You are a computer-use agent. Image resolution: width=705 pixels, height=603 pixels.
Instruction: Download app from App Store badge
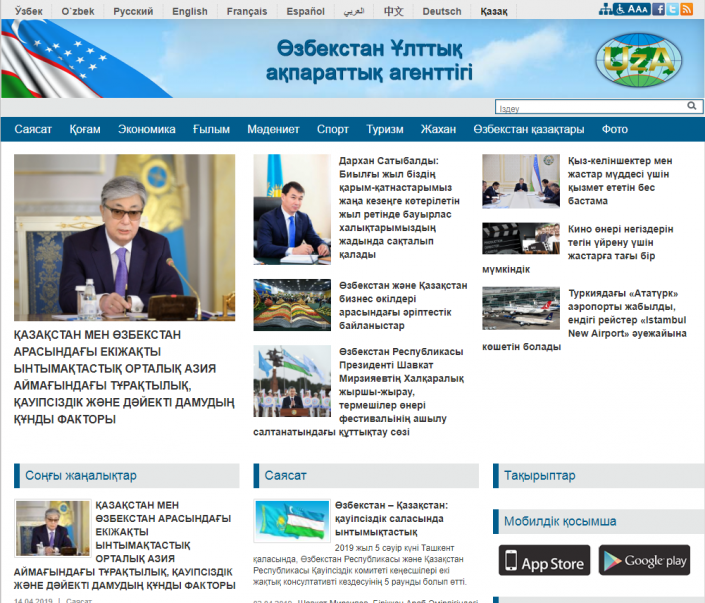click(544, 560)
